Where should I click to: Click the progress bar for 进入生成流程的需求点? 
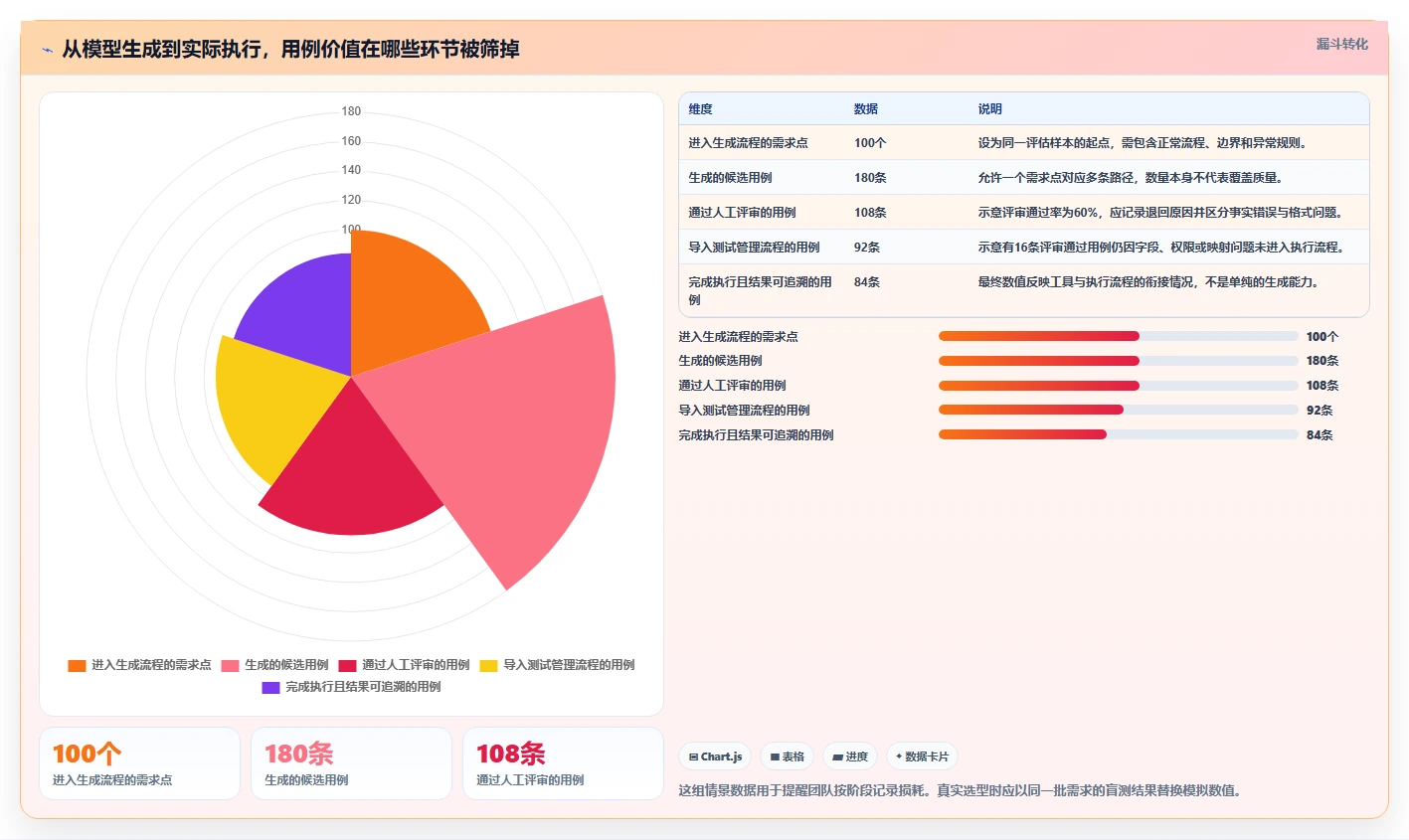[x=1119, y=336]
